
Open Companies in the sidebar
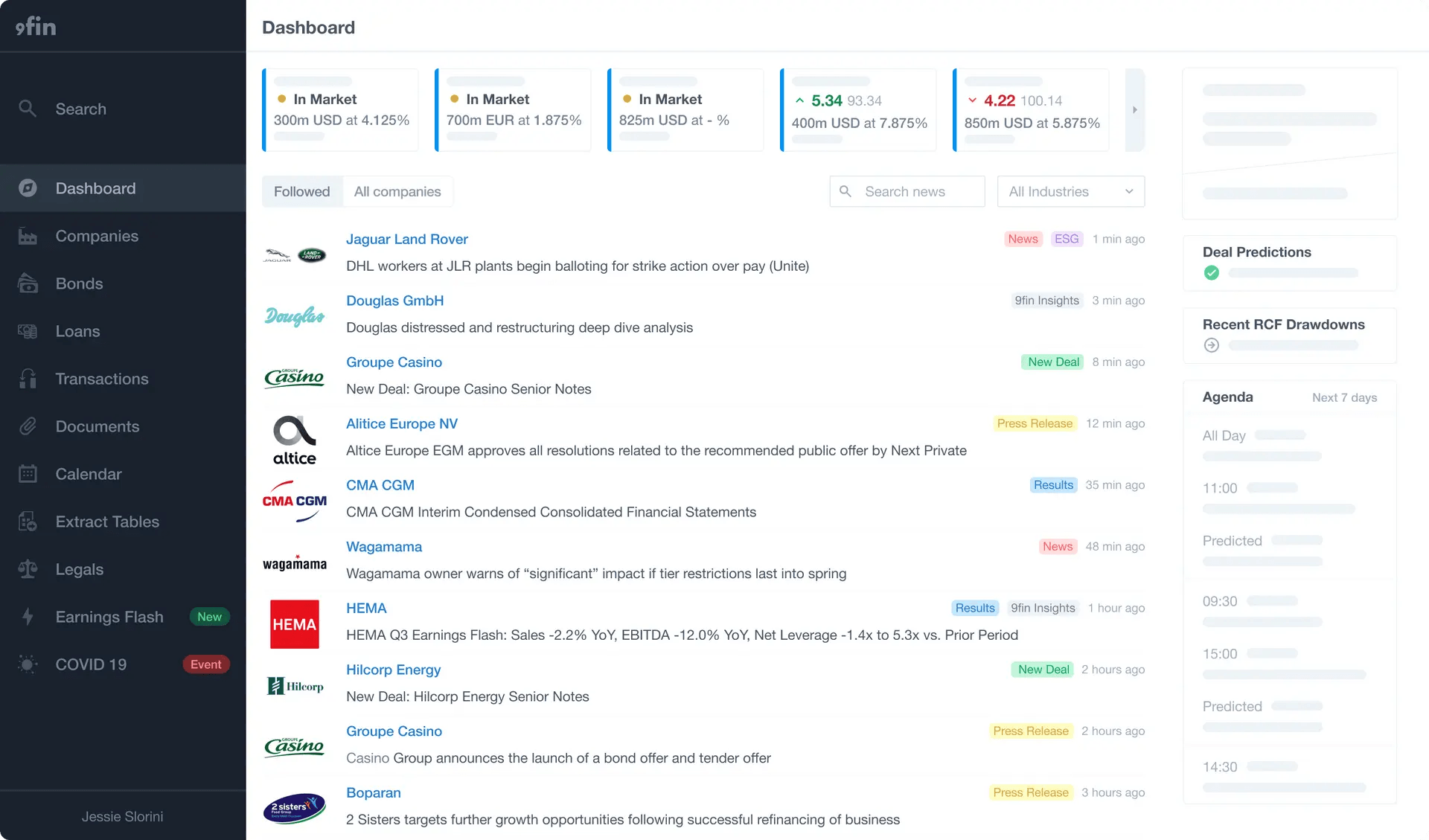pos(123,236)
